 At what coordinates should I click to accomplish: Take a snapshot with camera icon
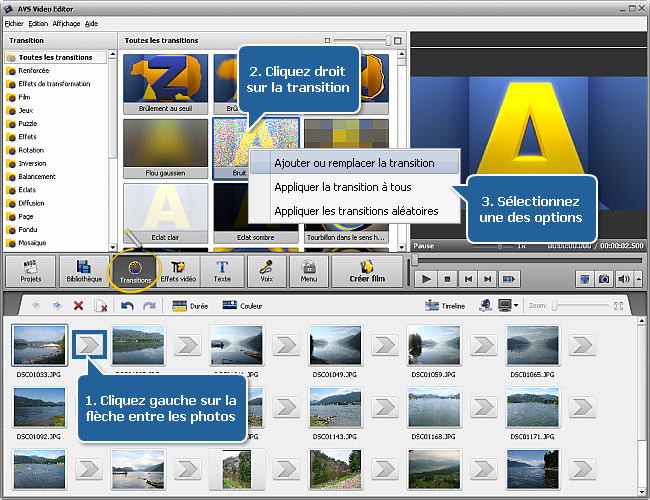606,279
